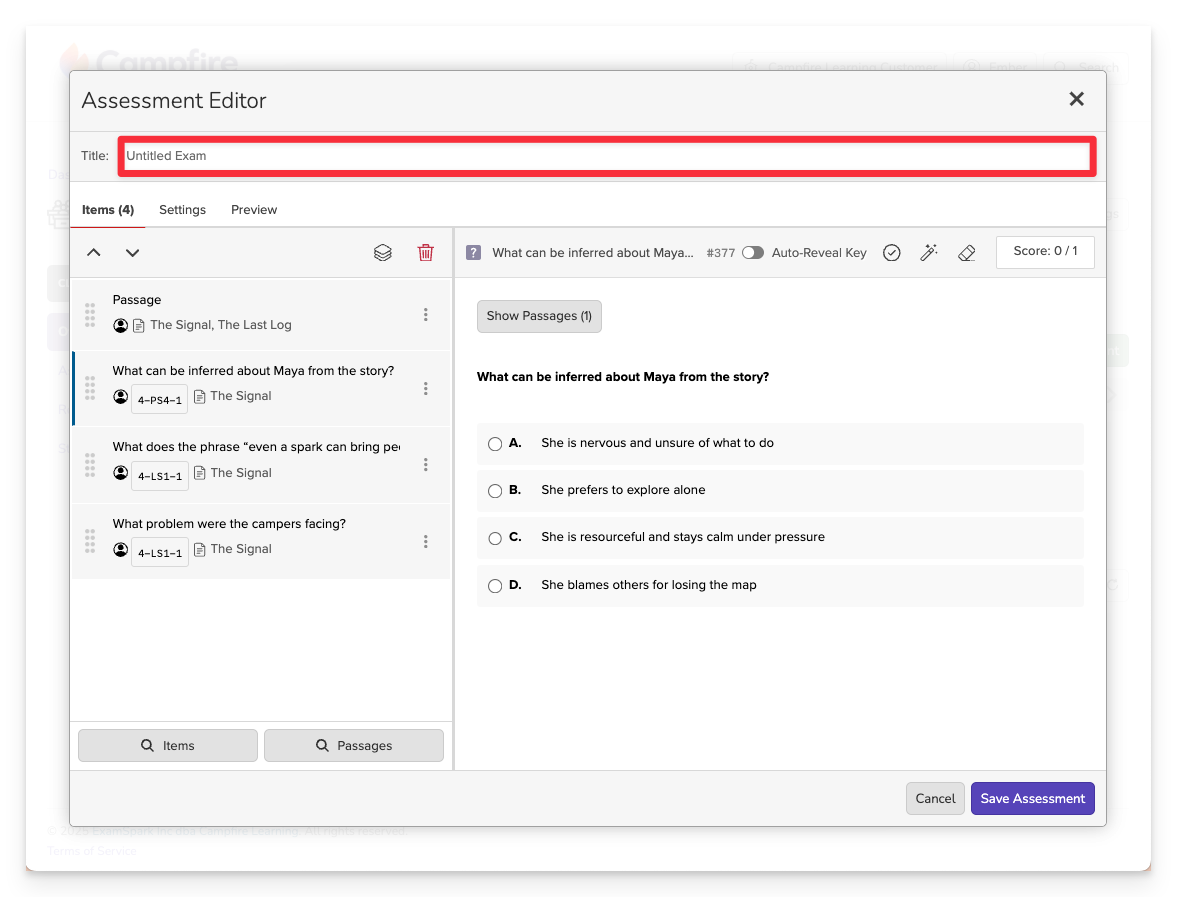Switch to the Settings tab
Image resolution: width=1177 pixels, height=897 pixels.
182,210
